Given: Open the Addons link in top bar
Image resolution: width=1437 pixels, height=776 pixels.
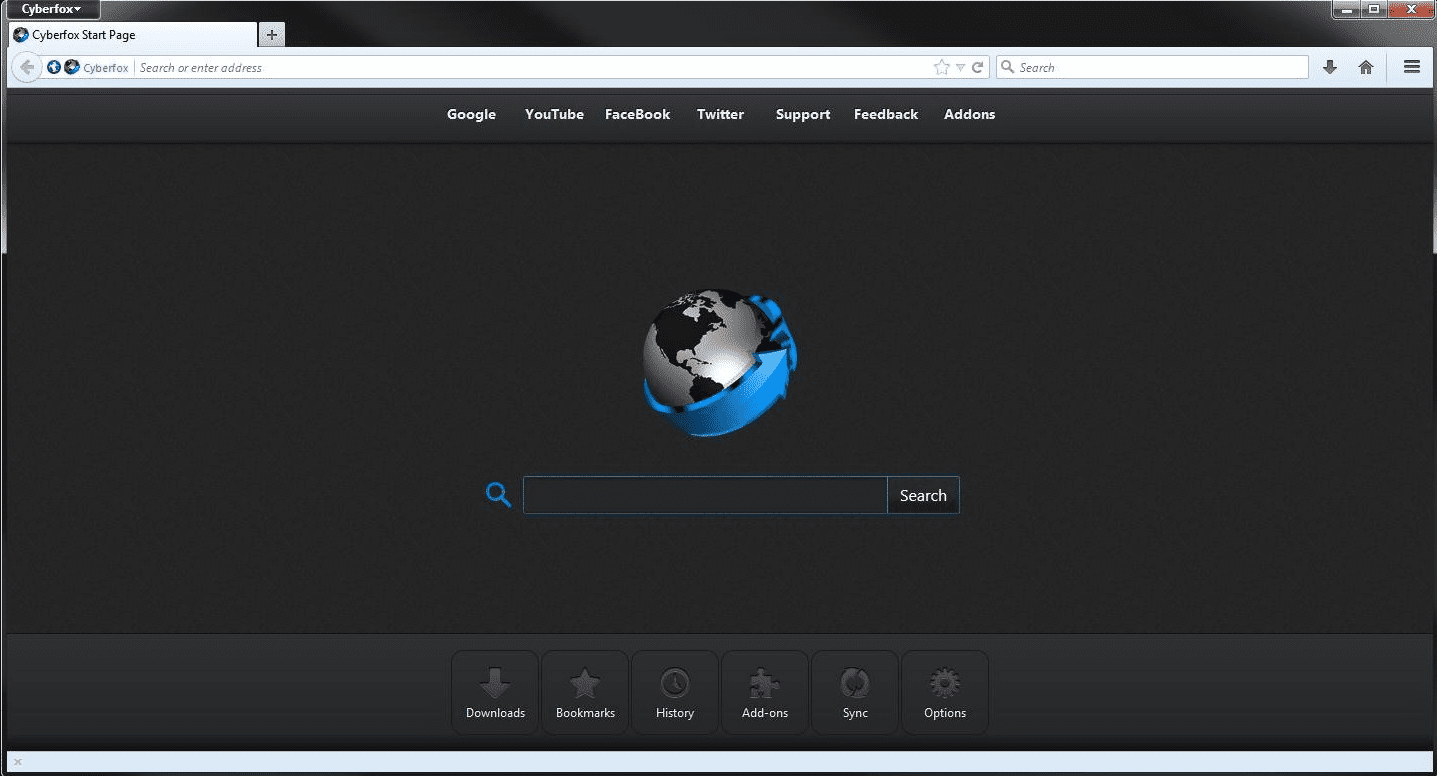Looking at the screenshot, I should tap(969, 114).
